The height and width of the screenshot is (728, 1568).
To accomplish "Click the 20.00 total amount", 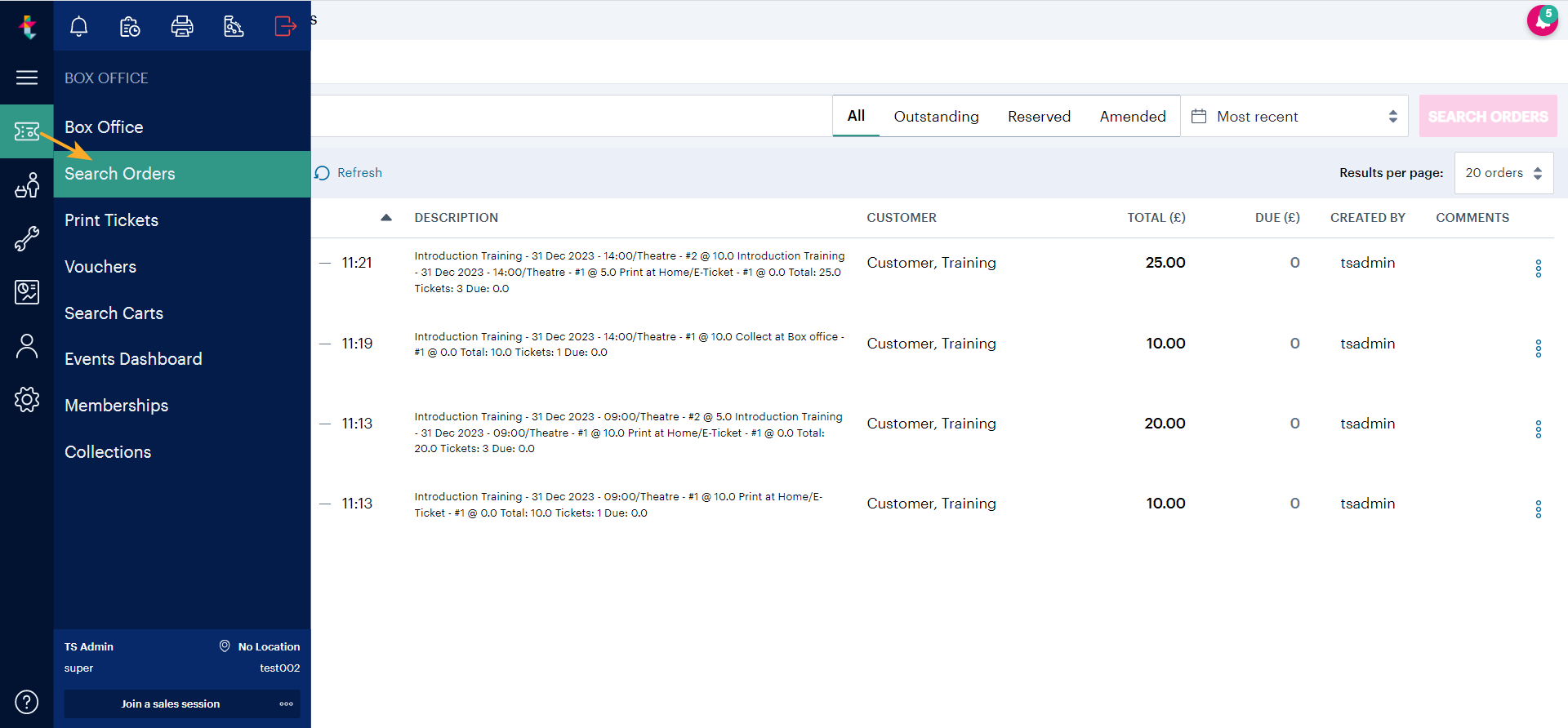I will 1165,424.
